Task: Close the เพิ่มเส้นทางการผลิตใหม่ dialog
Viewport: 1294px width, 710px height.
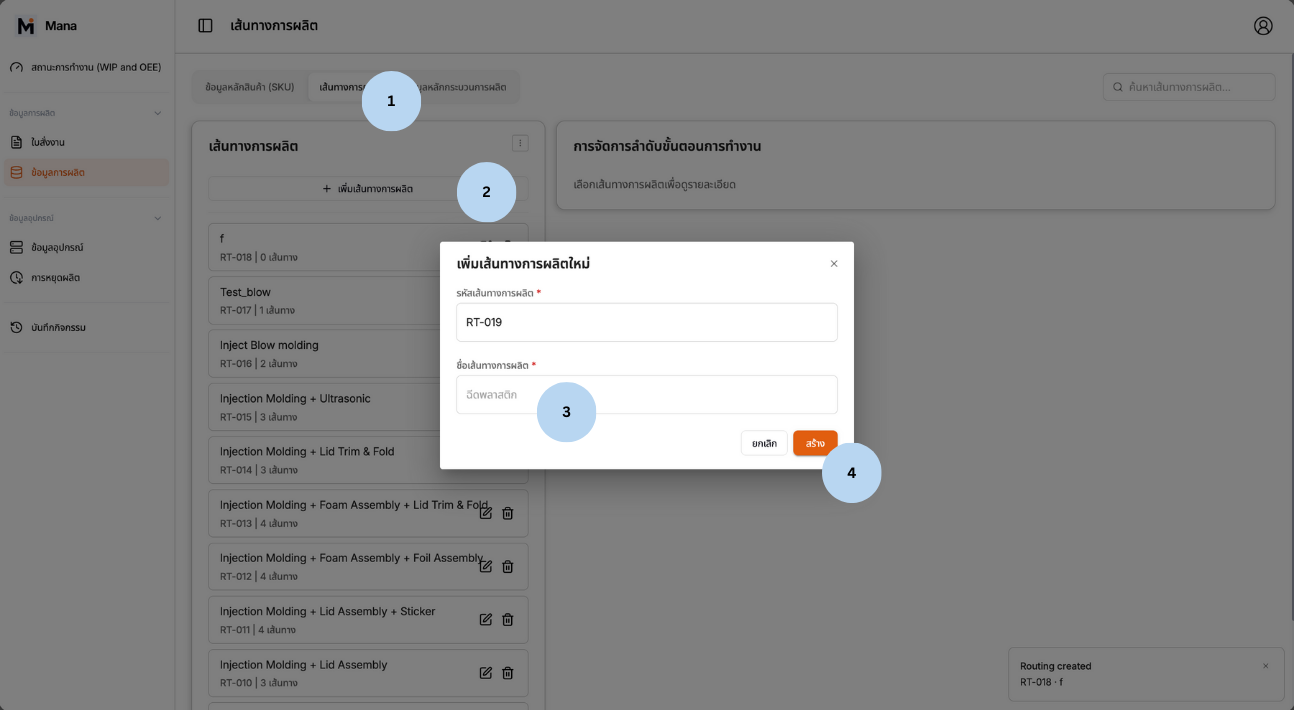Action: pos(834,264)
